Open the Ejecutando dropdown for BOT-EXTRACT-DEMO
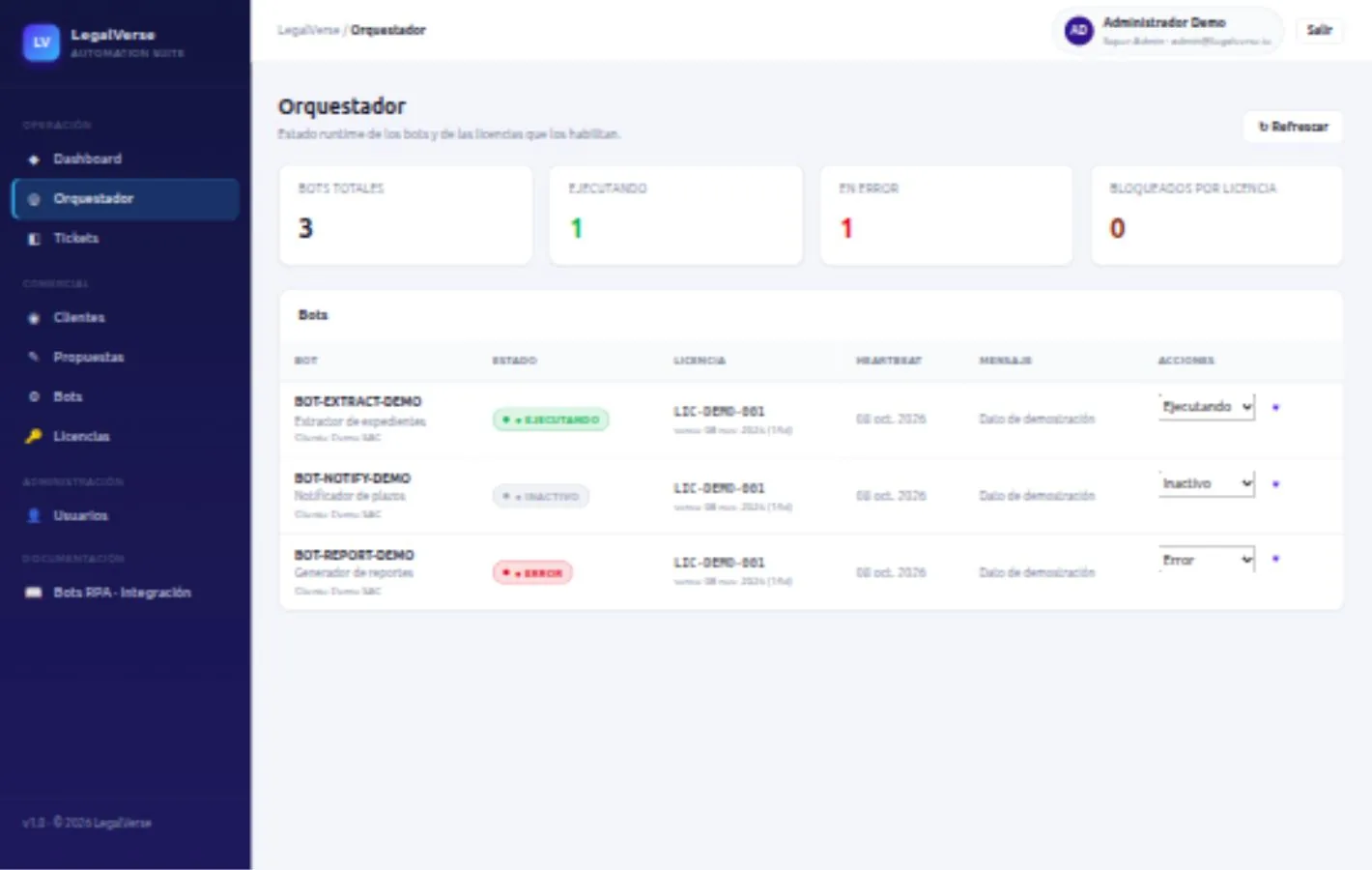1372x870 pixels. click(x=1207, y=407)
